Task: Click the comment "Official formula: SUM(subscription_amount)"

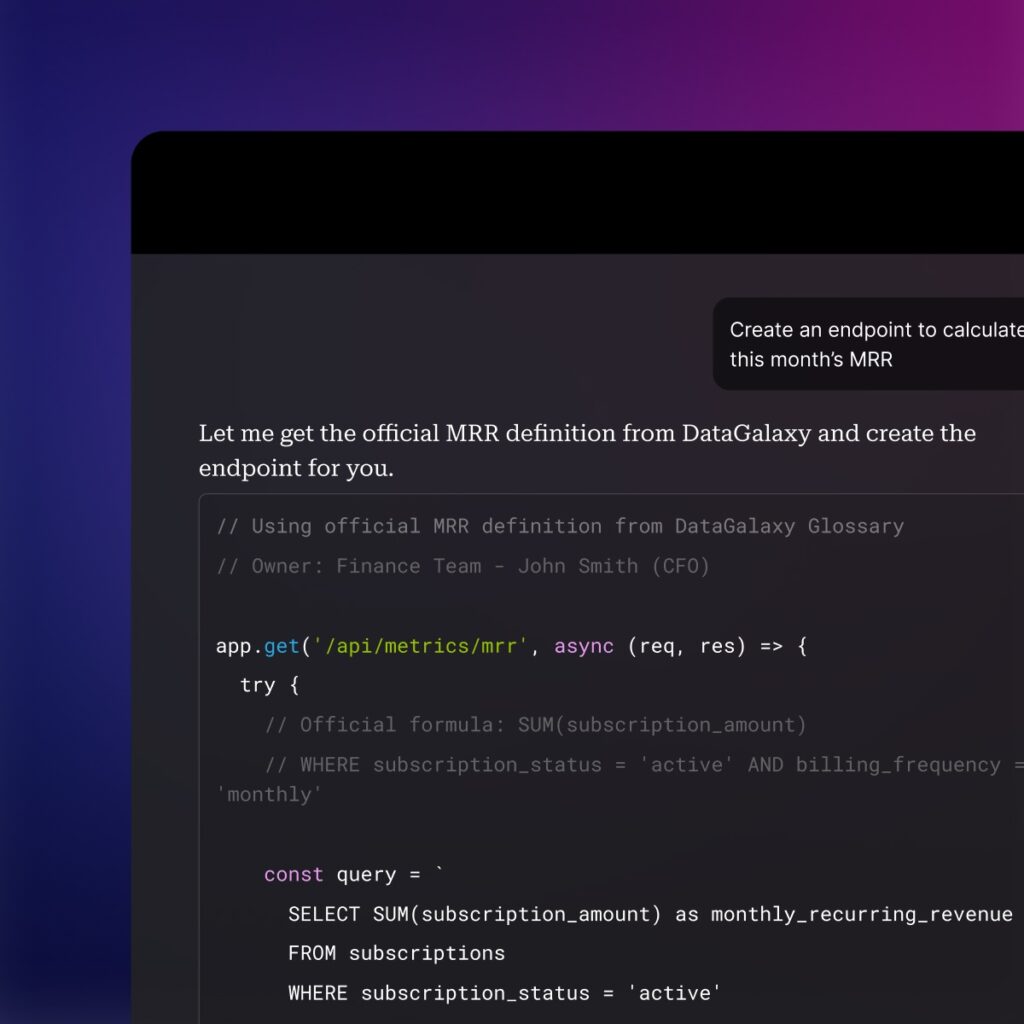Action: (x=536, y=725)
